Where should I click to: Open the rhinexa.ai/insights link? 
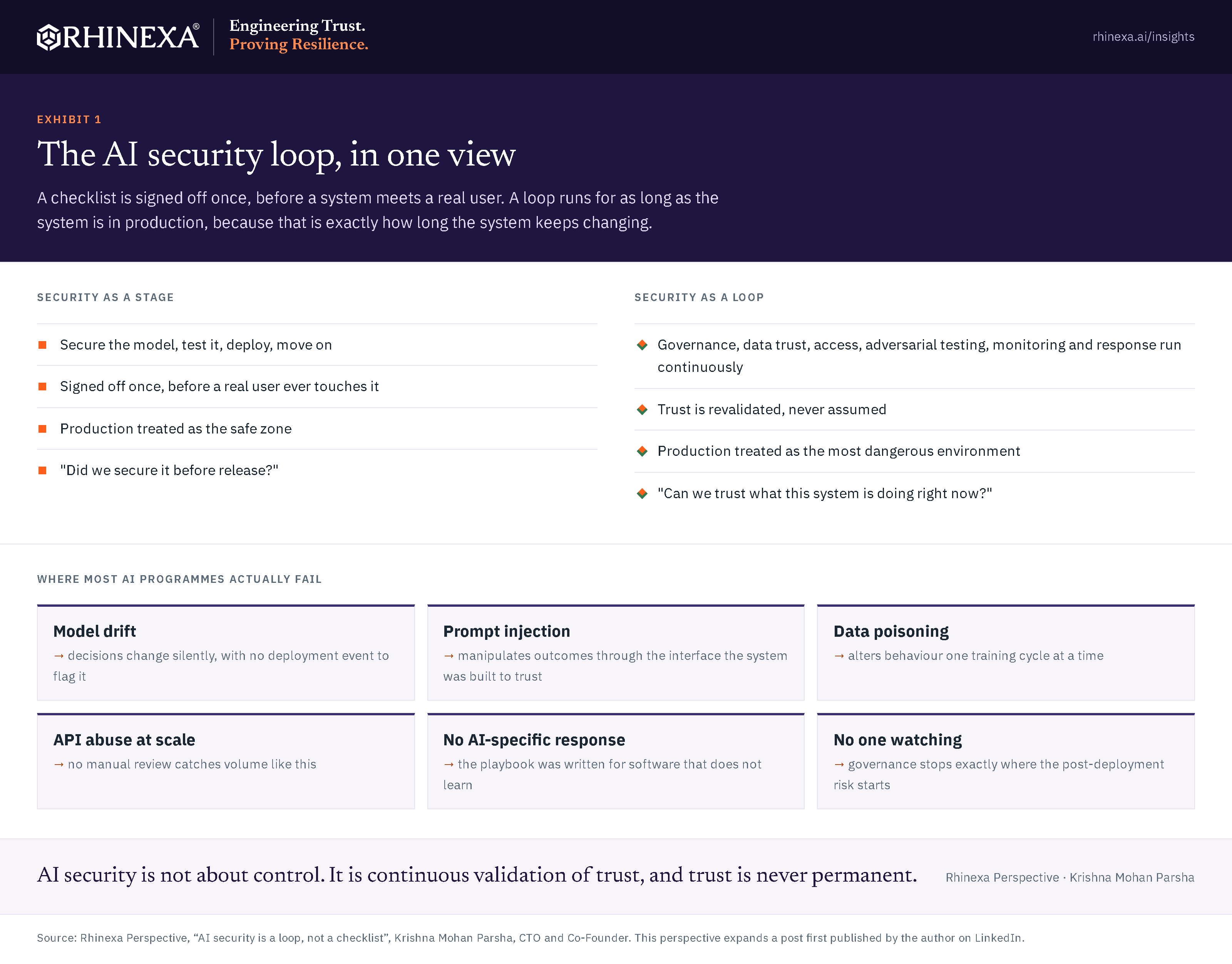click(1143, 37)
